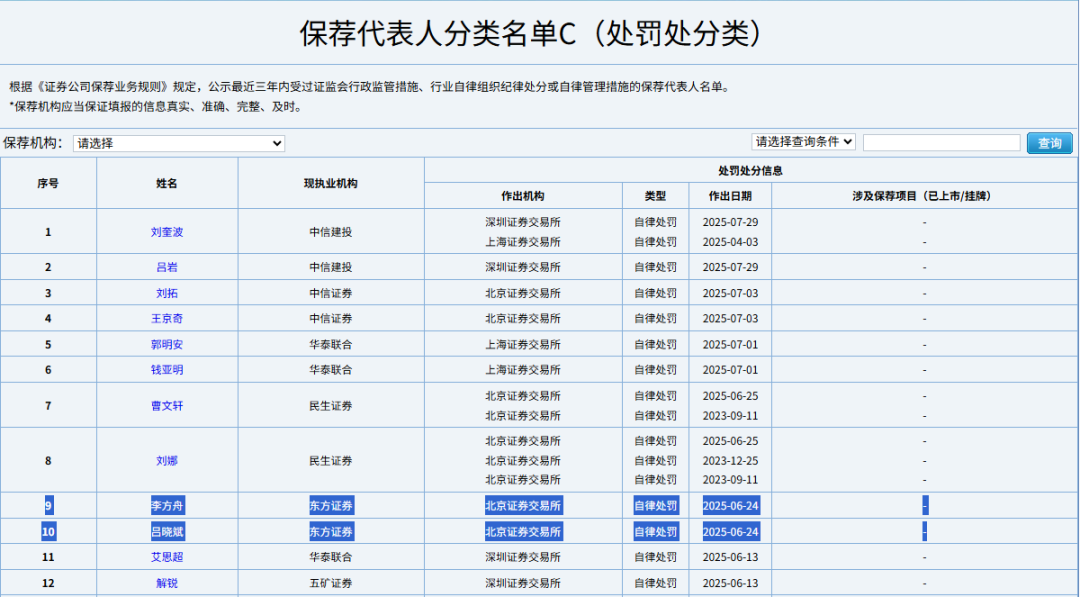
Task: Click the search text input field
Action: click(x=941, y=143)
